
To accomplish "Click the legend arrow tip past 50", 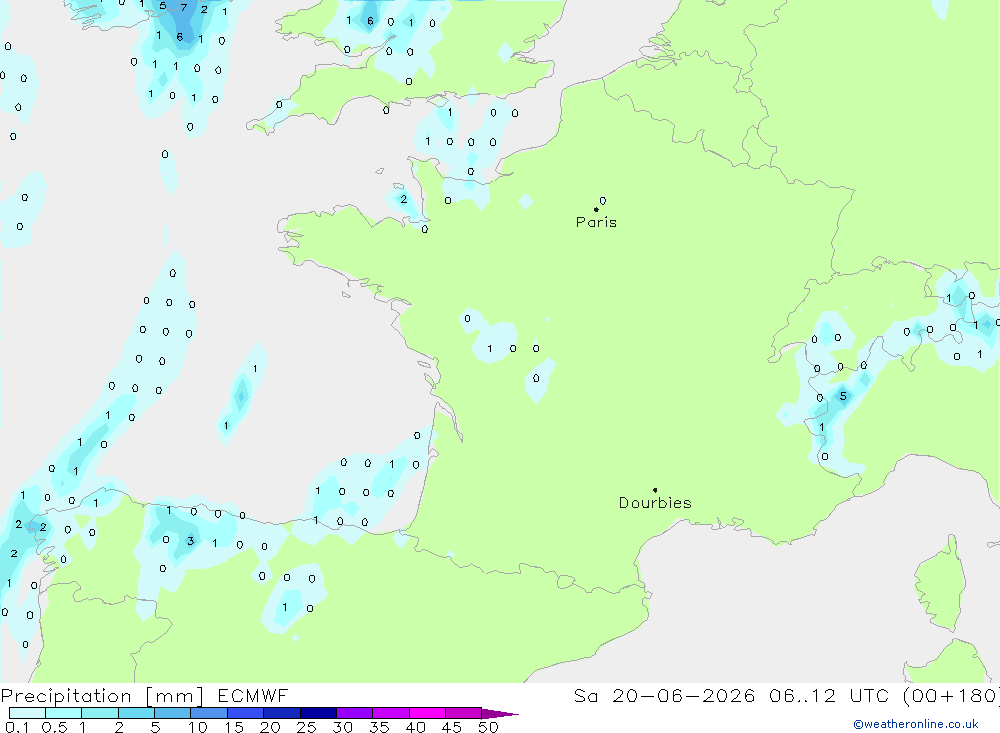I will point(501,714).
